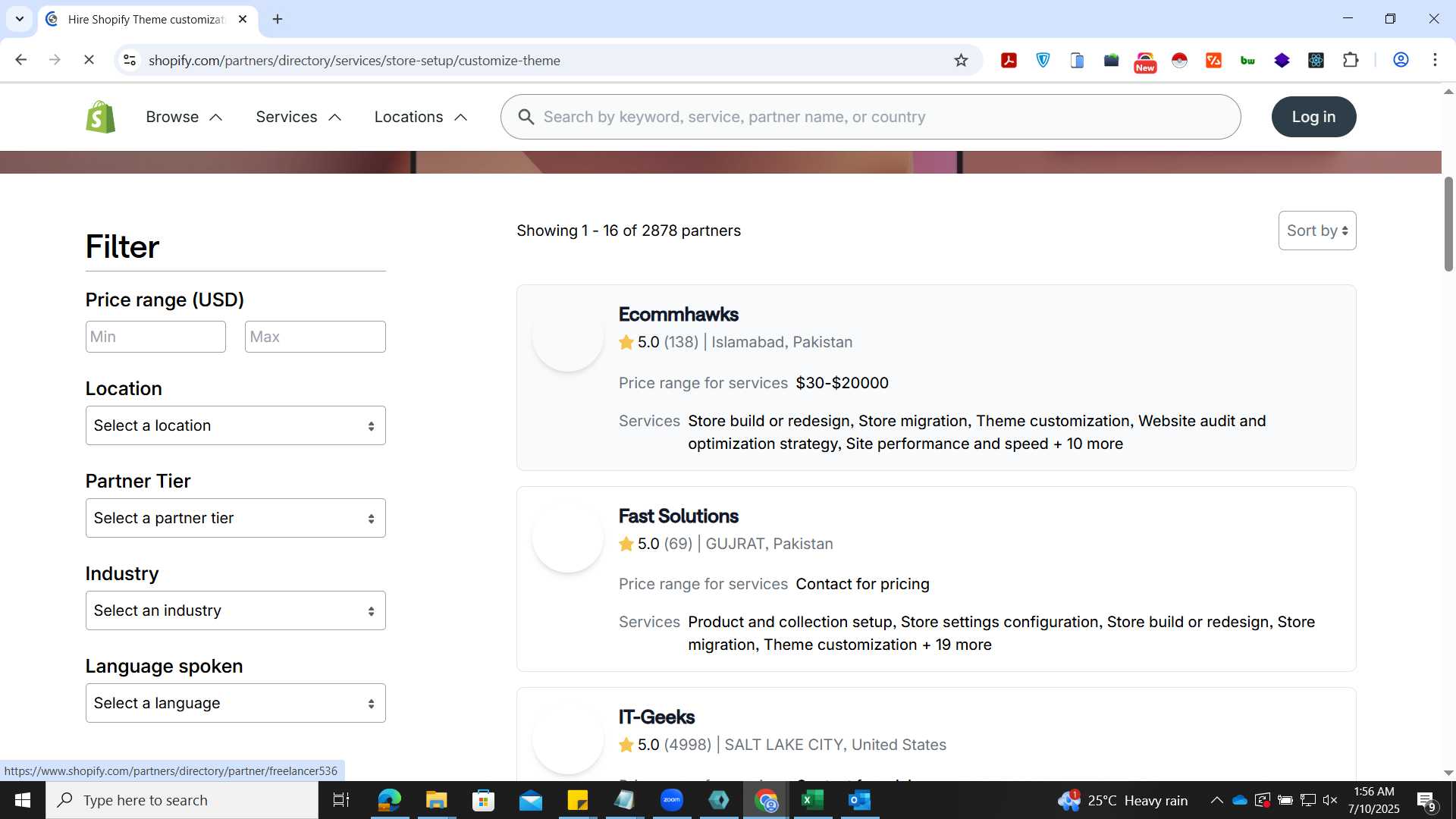Click the browser address bar URL
The height and width of the screenshot is (819, 1456).
point(354,61)
